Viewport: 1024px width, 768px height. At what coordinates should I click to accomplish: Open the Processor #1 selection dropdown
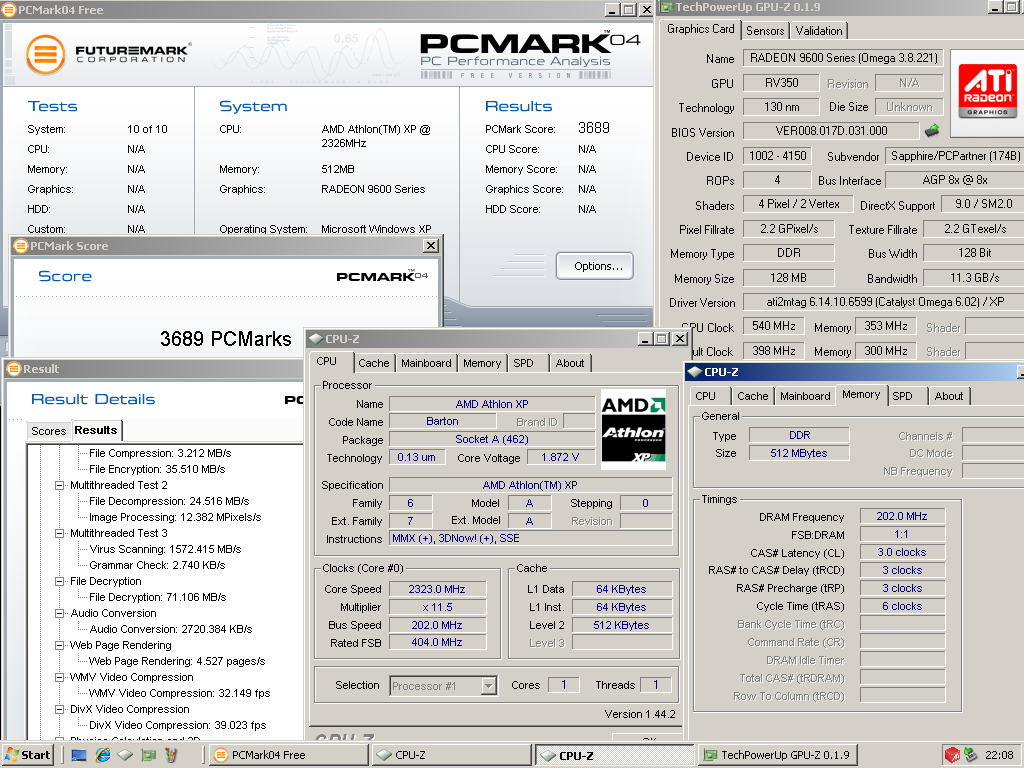488,686
